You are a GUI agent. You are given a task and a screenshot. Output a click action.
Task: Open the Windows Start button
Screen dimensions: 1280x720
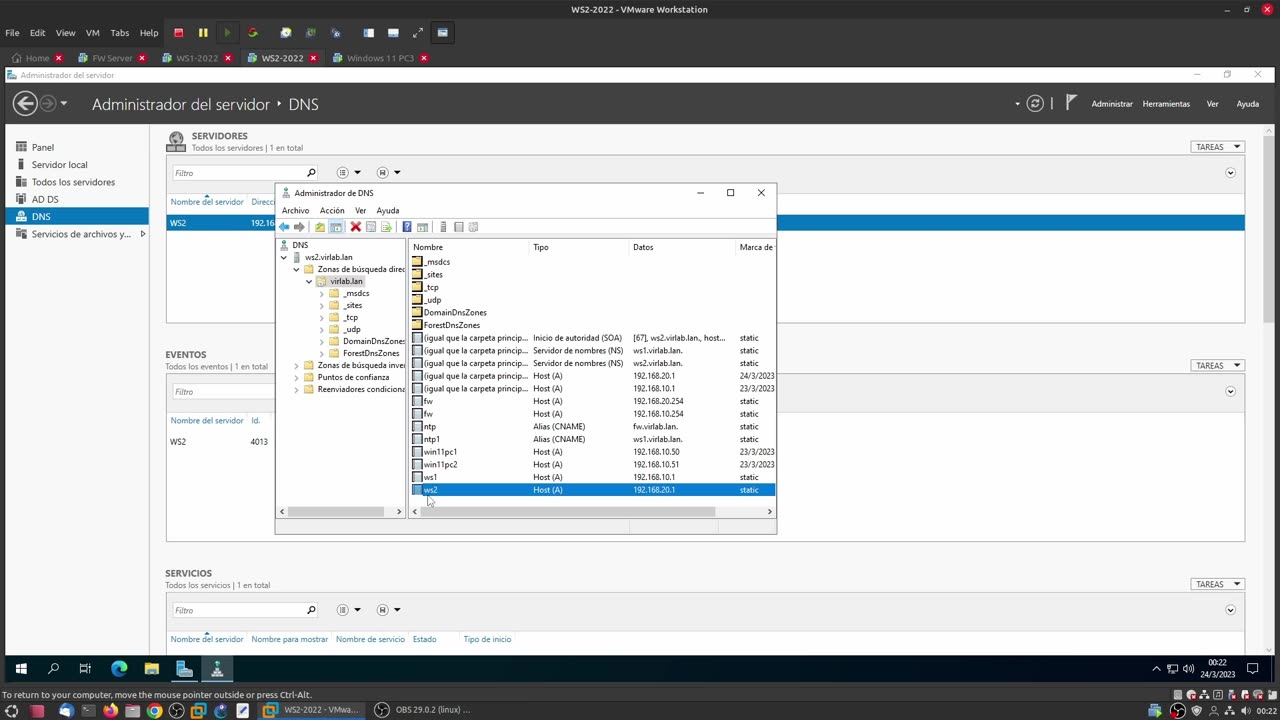[21, 668]
